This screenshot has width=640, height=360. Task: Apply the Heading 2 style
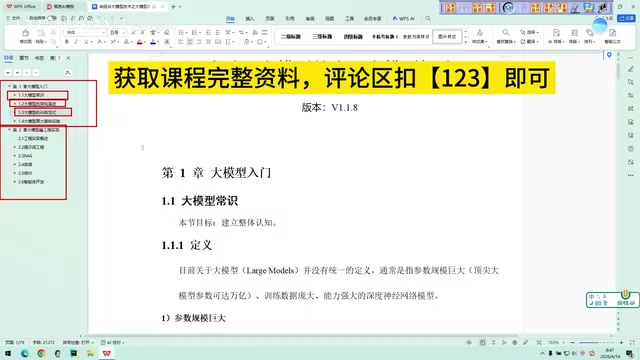pyautogui.click(x=291, y=37)
